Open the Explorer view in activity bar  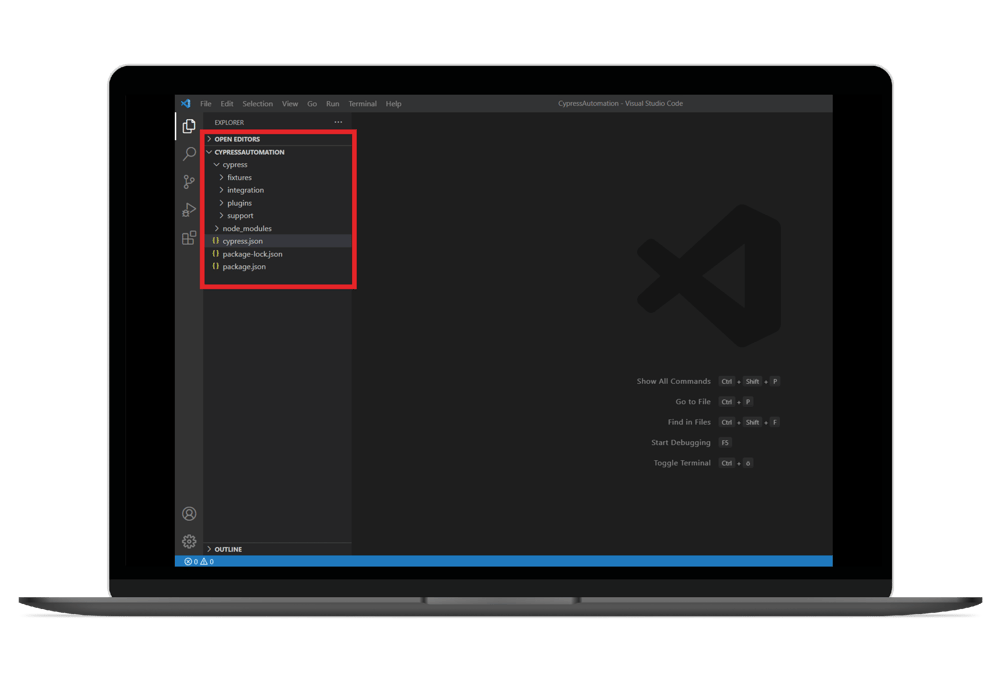pyautogui.click(x=189, y=126)
